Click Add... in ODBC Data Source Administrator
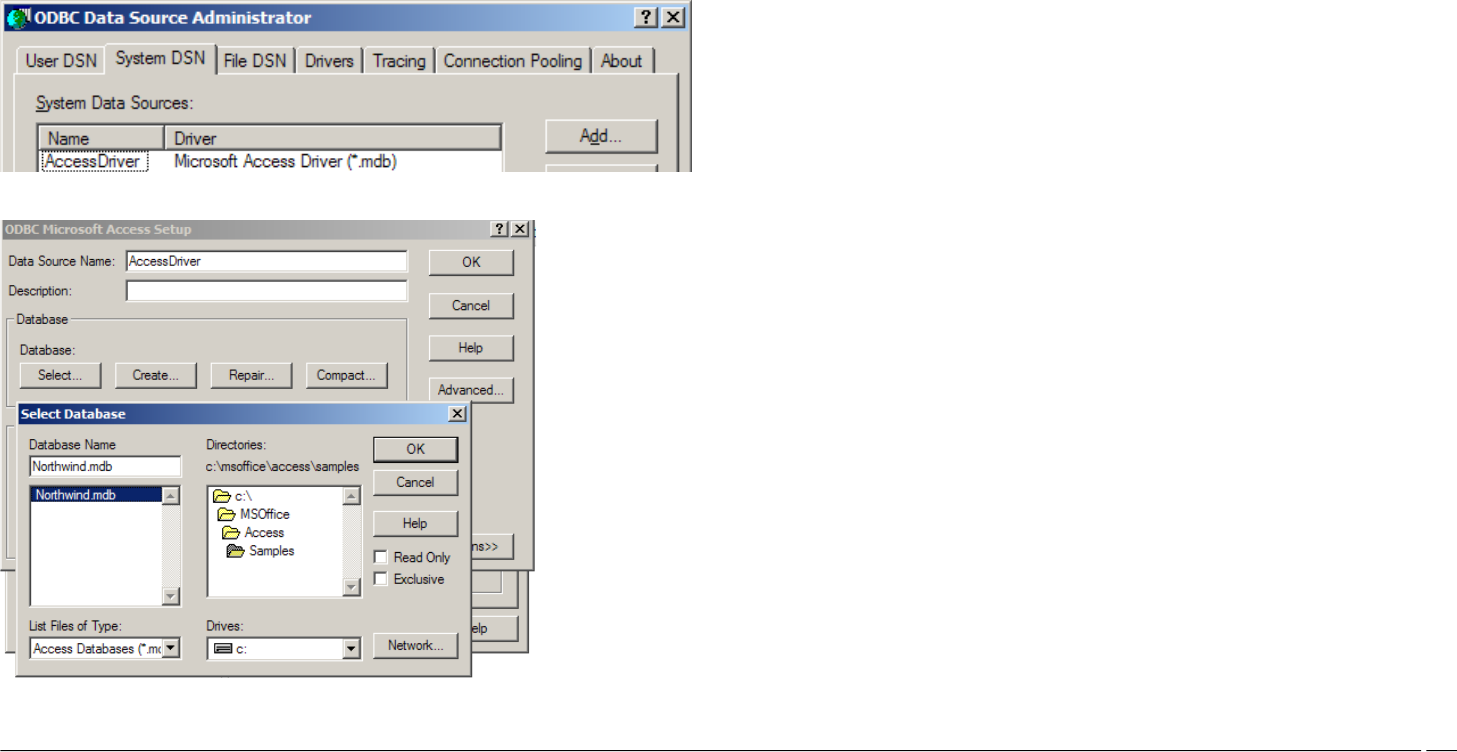Image resolution: width=1457 pixels, height=752 pixels. coord(601,137)
